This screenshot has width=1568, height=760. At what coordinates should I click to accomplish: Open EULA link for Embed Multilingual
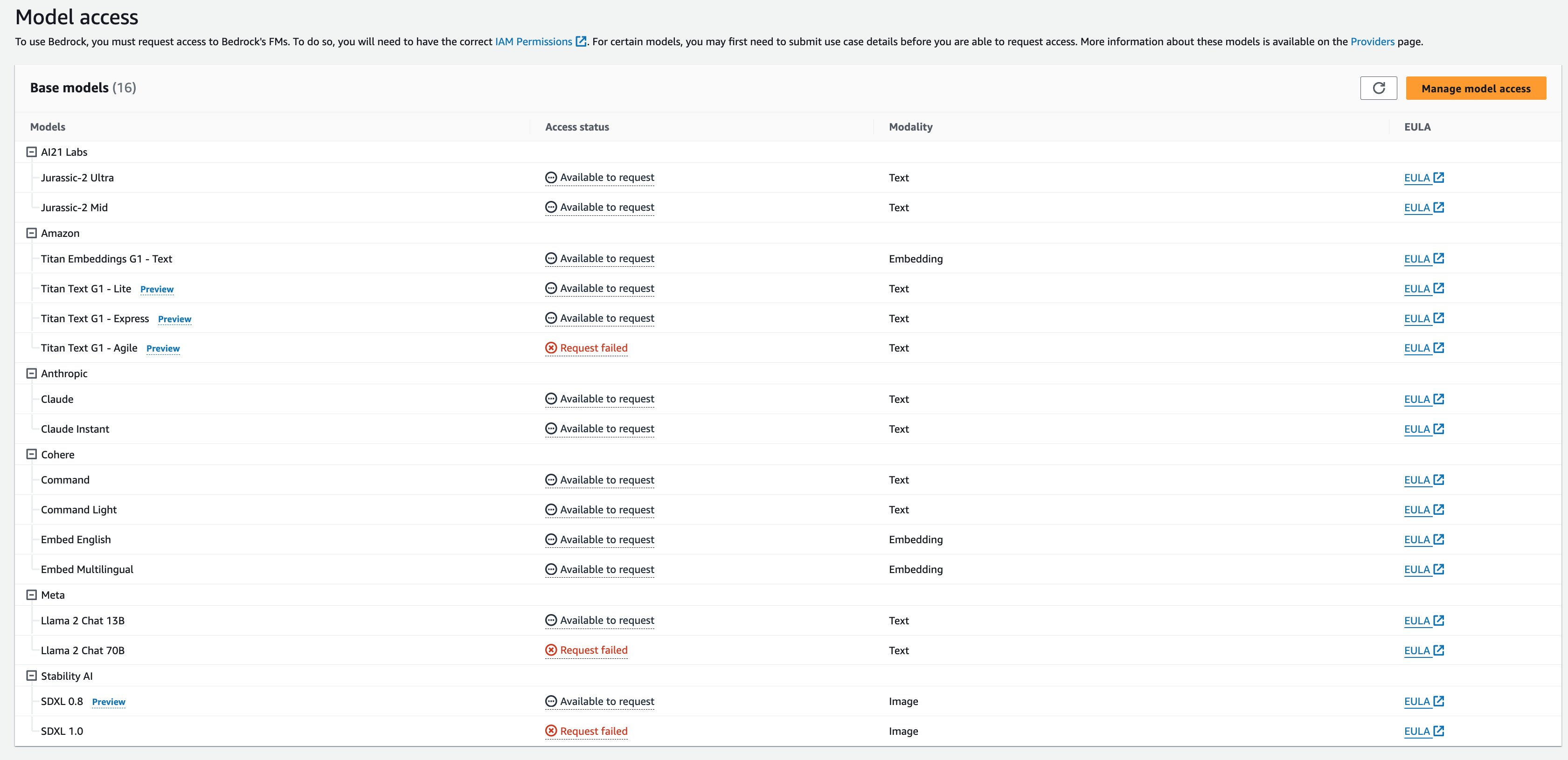point(1424,570)
